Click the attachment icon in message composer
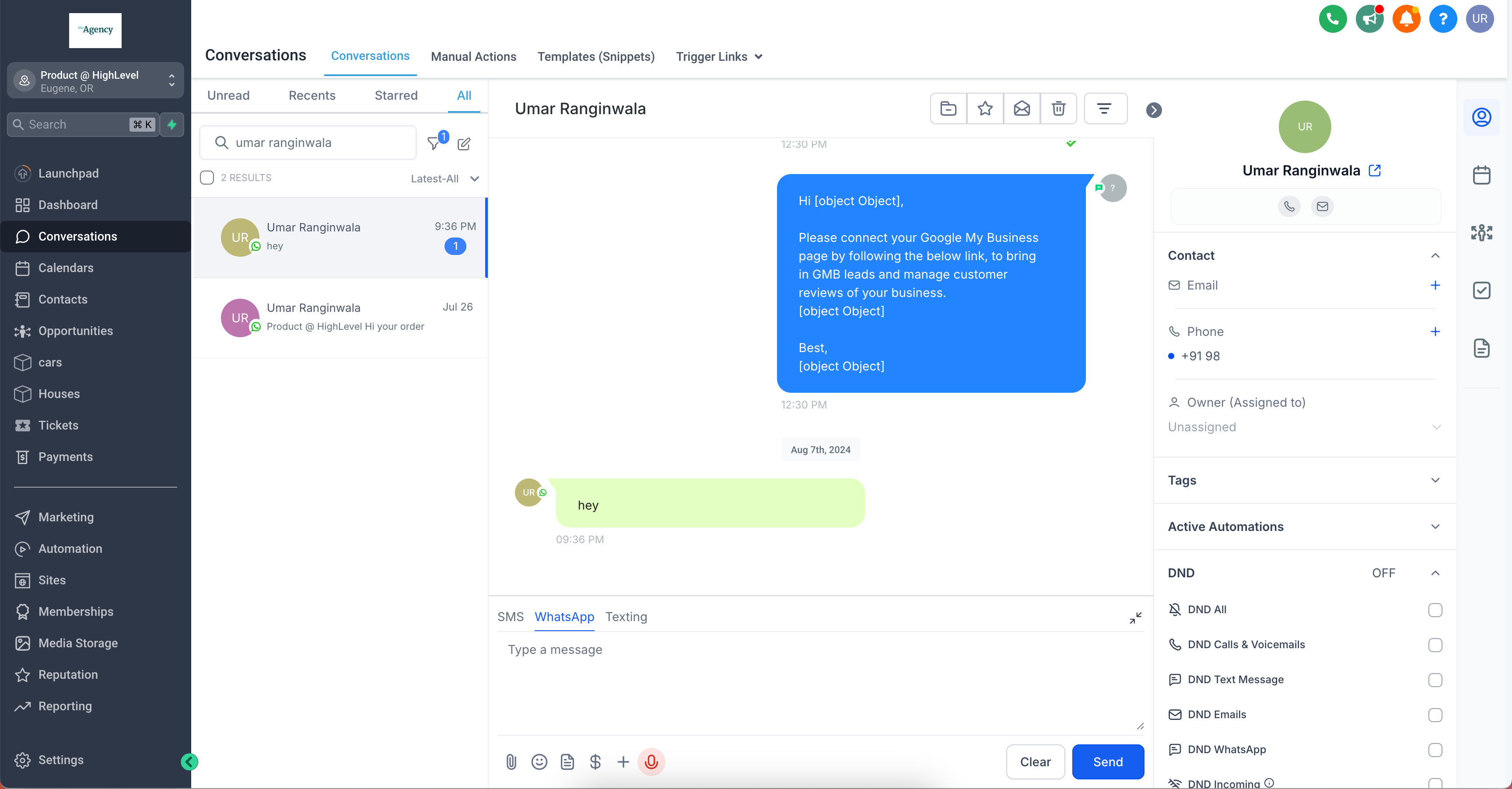 point(511,762)
